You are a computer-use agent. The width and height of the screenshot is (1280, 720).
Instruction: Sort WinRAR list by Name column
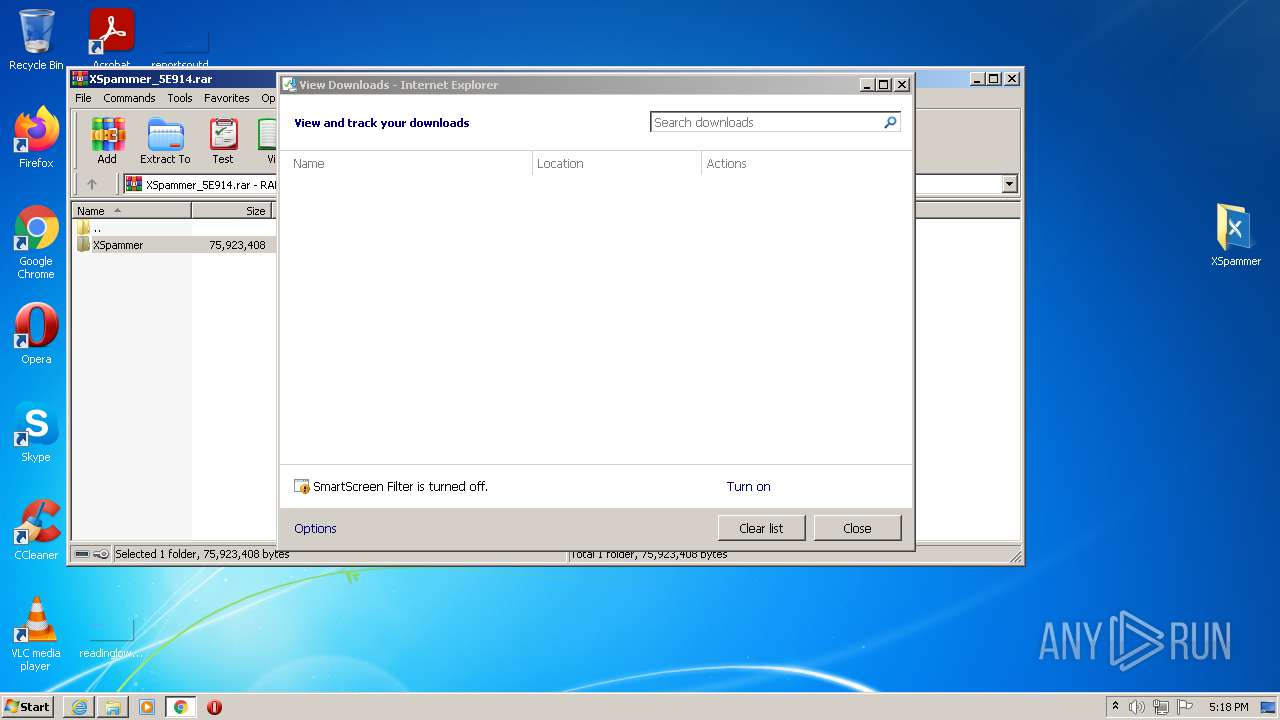point(132,211)
